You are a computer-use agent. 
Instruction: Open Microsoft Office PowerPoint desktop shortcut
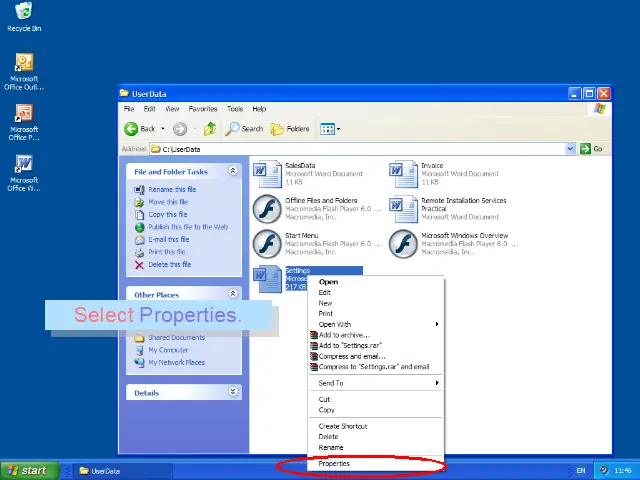coord(23,114)
